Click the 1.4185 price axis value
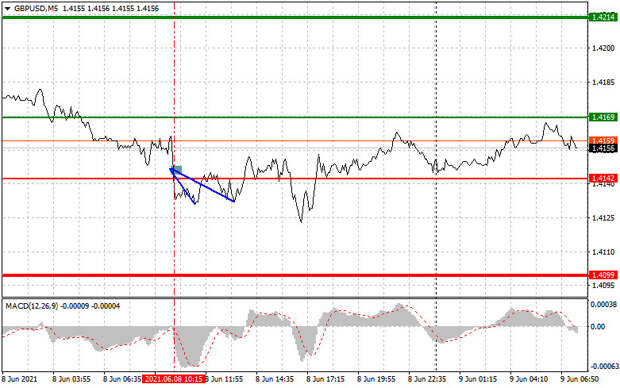Viewport: 620px width, 388px height. coord(603,83)
